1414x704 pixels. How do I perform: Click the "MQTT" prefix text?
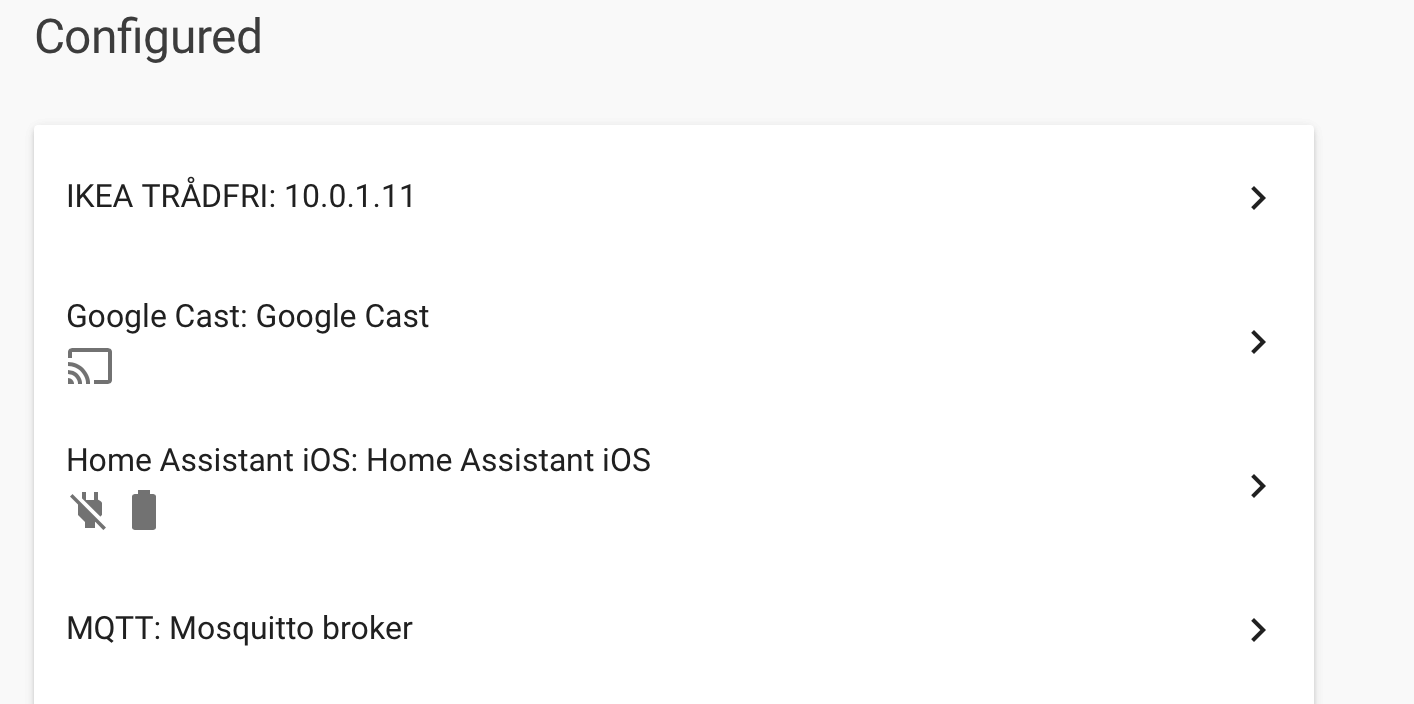point(112,629)
